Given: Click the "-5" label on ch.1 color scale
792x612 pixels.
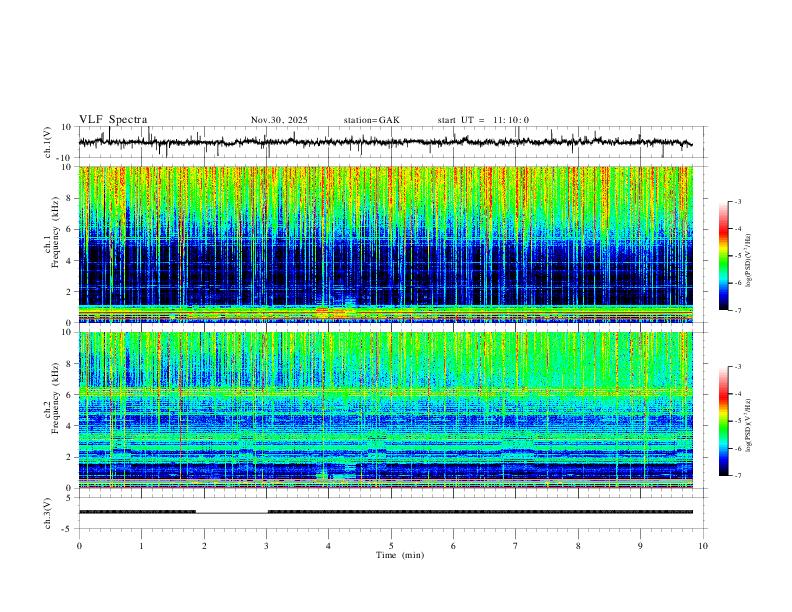Looking at the screenshot, I should 737,256.
